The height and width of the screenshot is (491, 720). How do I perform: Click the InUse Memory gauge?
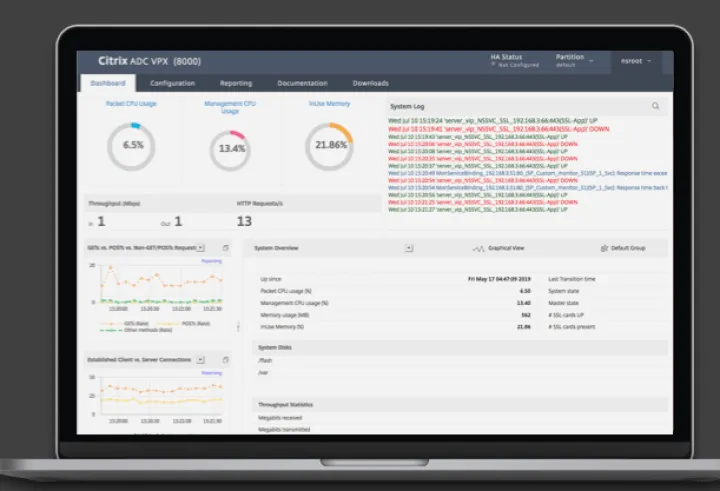[x=329, y=146]
